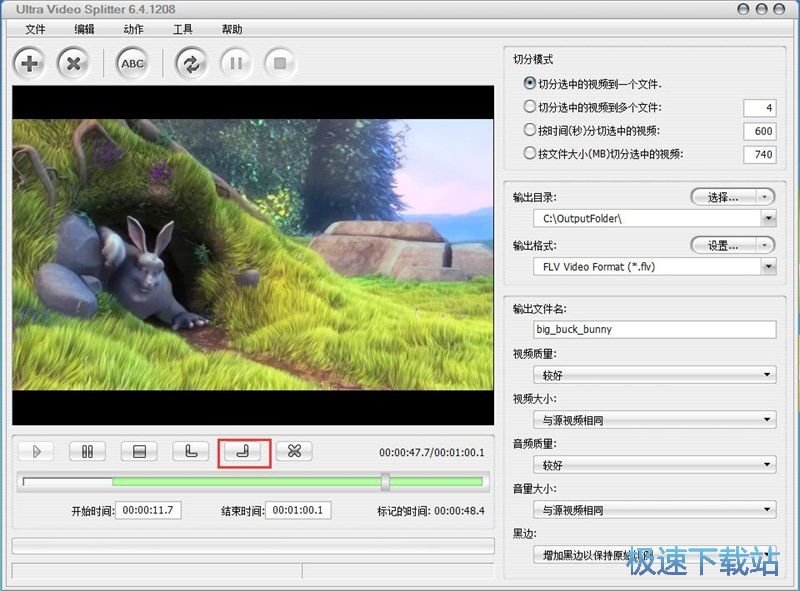Click the ABC rename toolbar icon
The width and height of the screenshot is (800, 591).
click(x=132, y=64)
